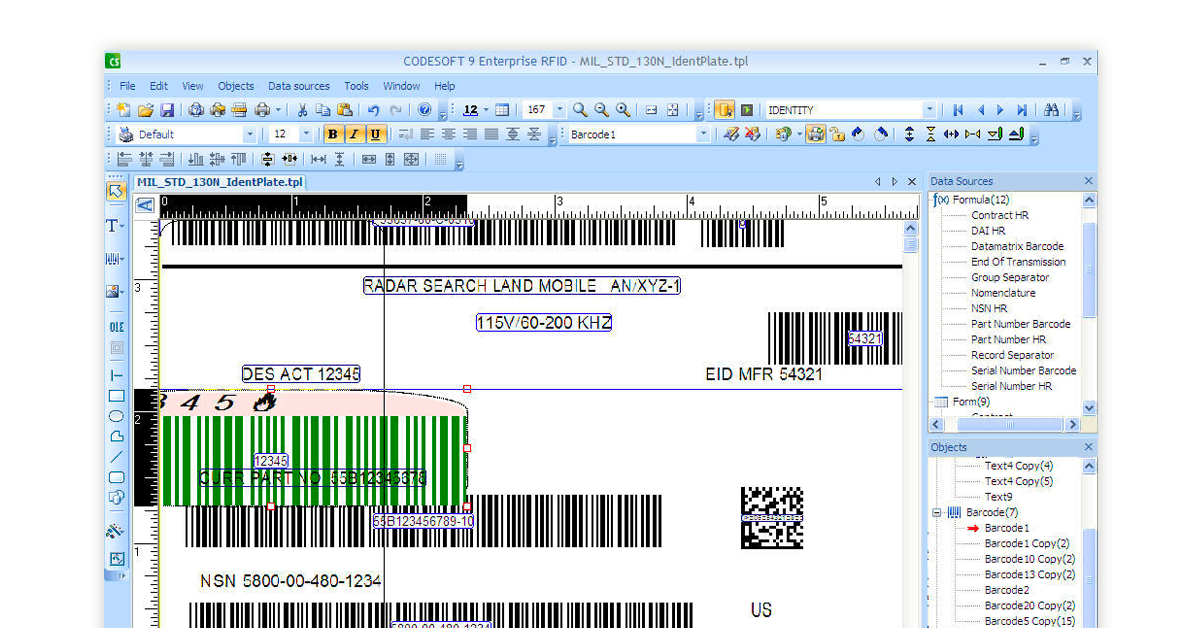
Task: Go to the next record arrow
Action: pos(1001,110)
